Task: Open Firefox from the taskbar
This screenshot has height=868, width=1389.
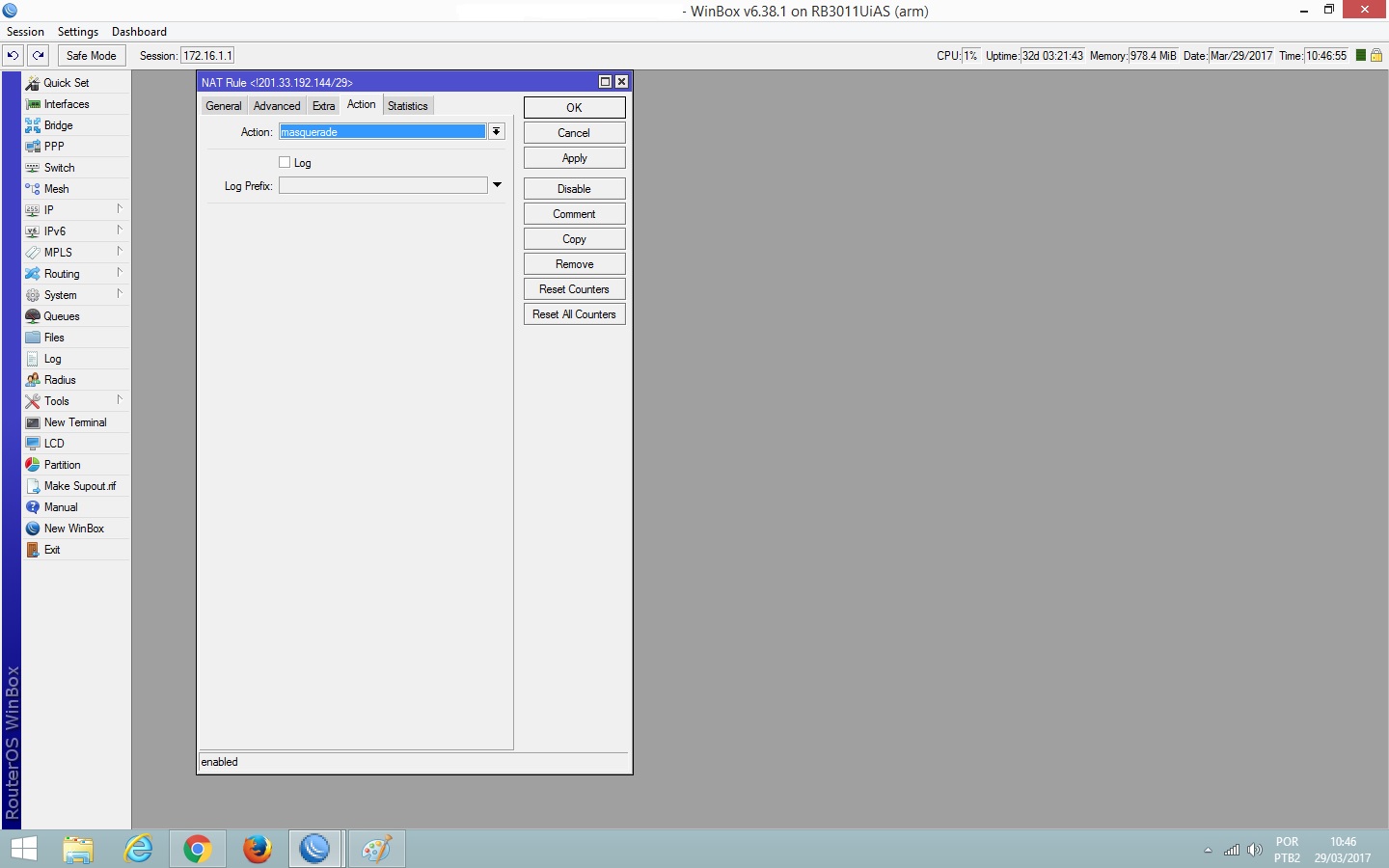Action: pos(257,849)
